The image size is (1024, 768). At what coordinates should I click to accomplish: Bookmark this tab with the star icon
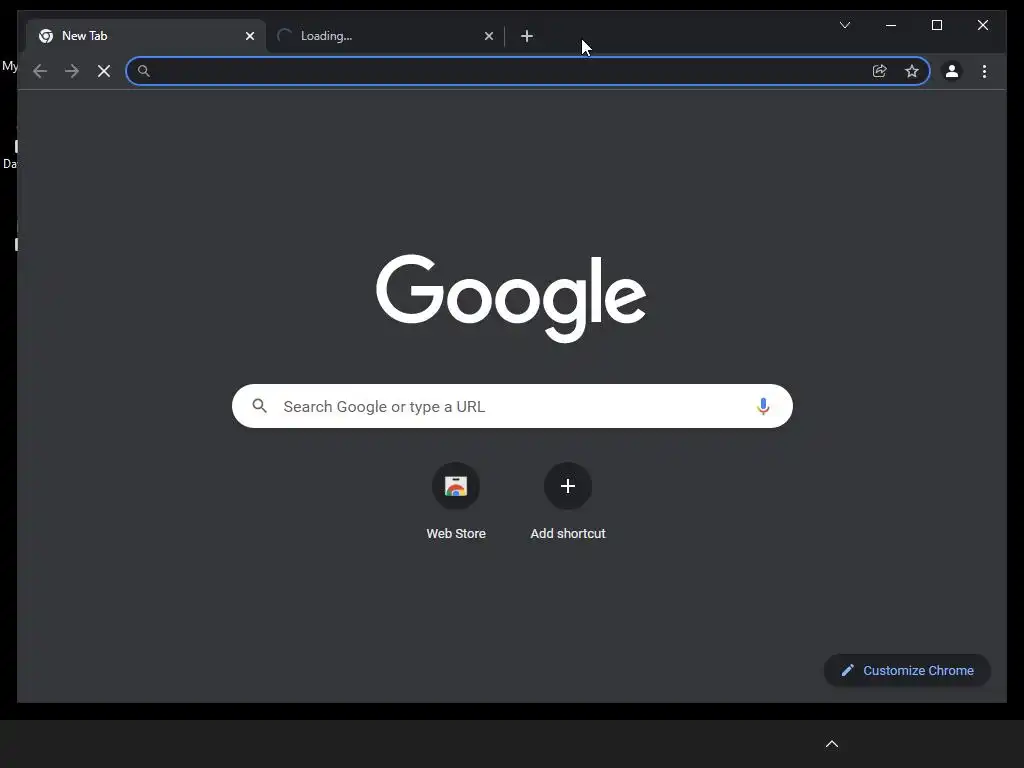(x=912, y=71)
